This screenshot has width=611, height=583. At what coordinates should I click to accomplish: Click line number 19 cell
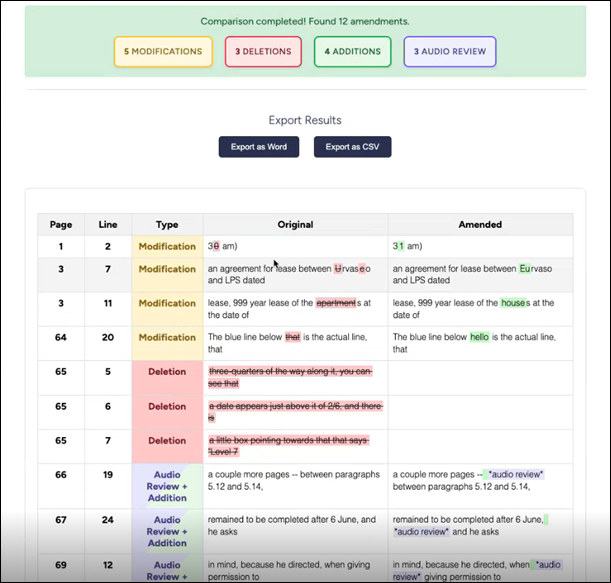coord(108,486)
